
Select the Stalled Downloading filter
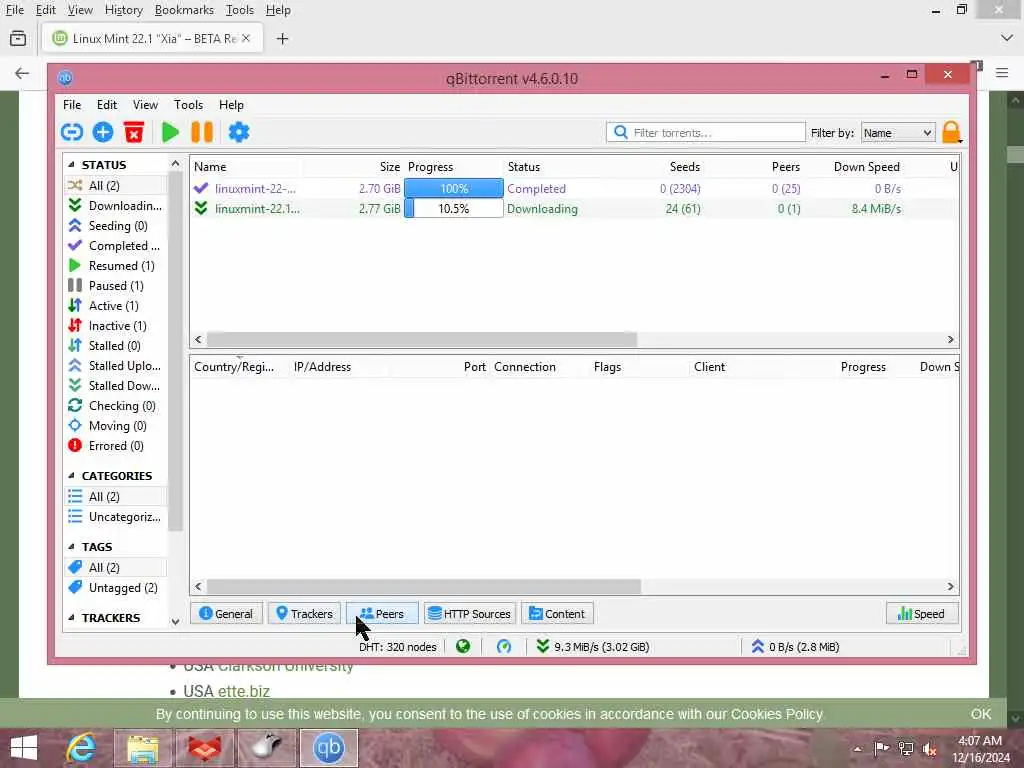click(115, 386)
